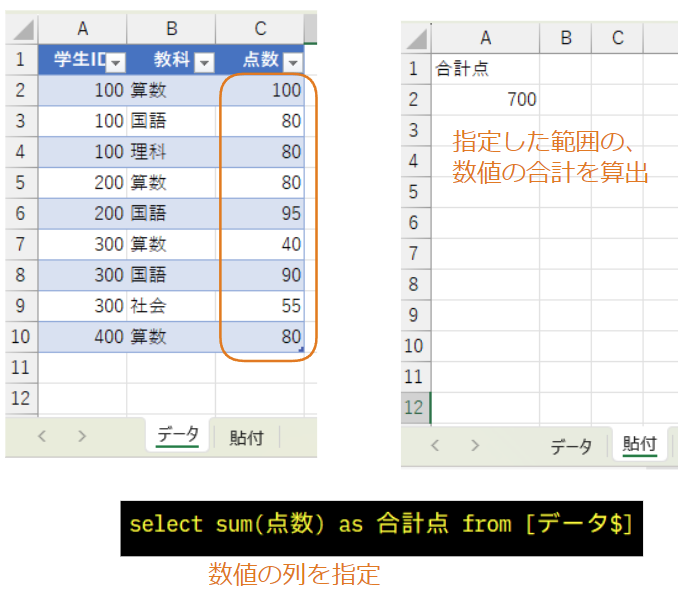The height and width of the screenshot is (598, 678).
Task: Open the 教科 filter dropdown
Action: tap(204, 63)
